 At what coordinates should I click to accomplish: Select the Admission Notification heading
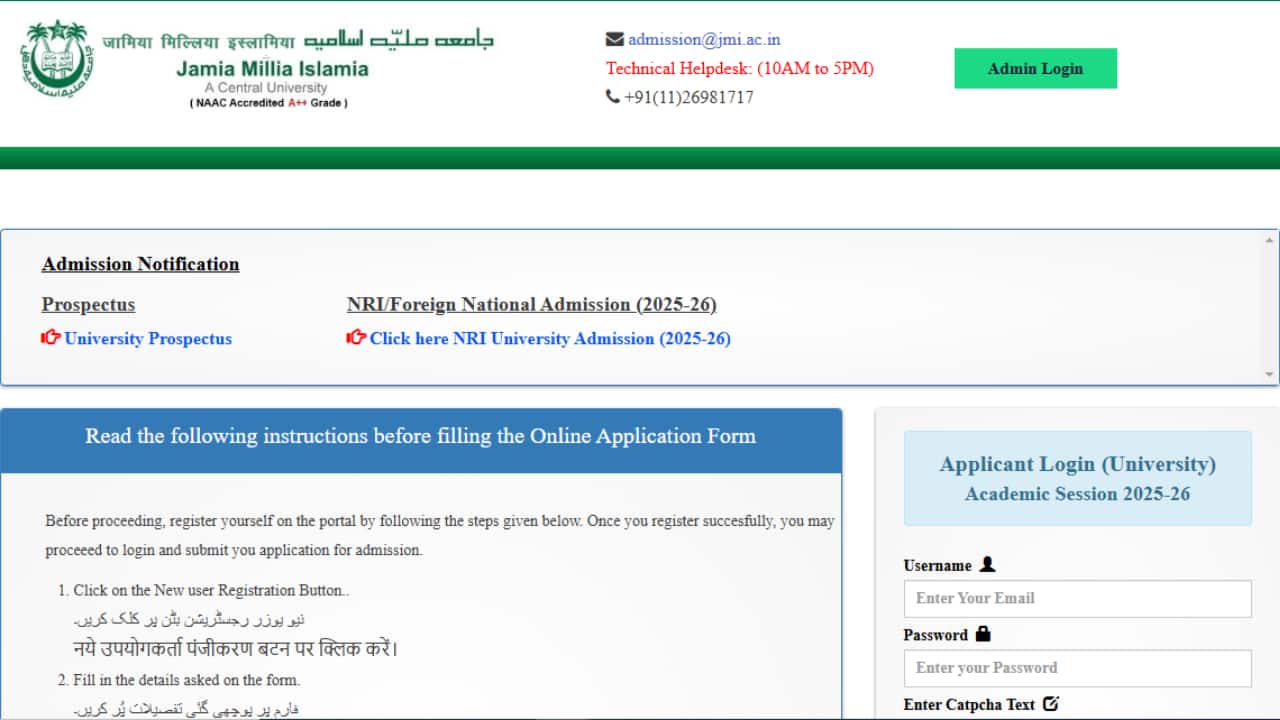pos(140,263)
